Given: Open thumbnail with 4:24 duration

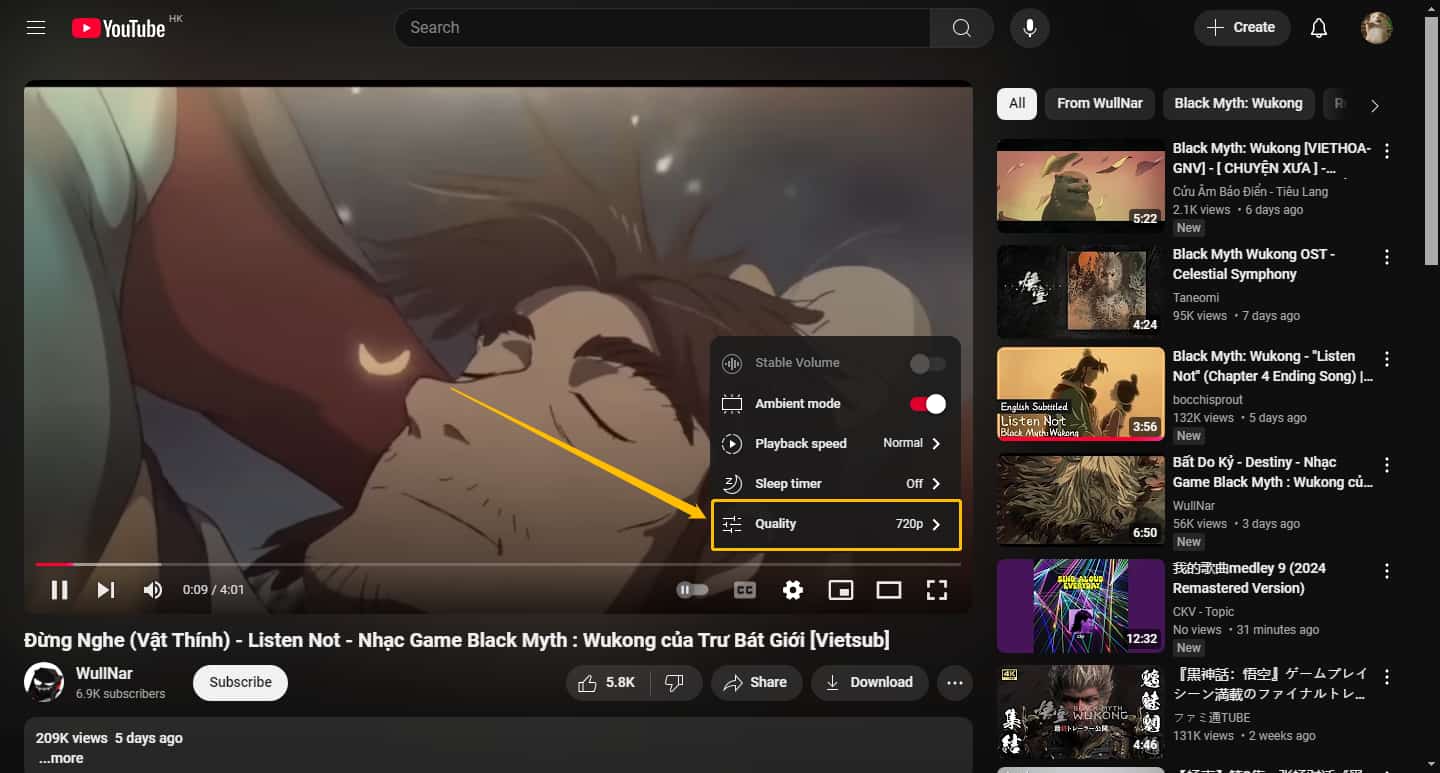Looking at the screenshot, I should [x=1081, y=292].
